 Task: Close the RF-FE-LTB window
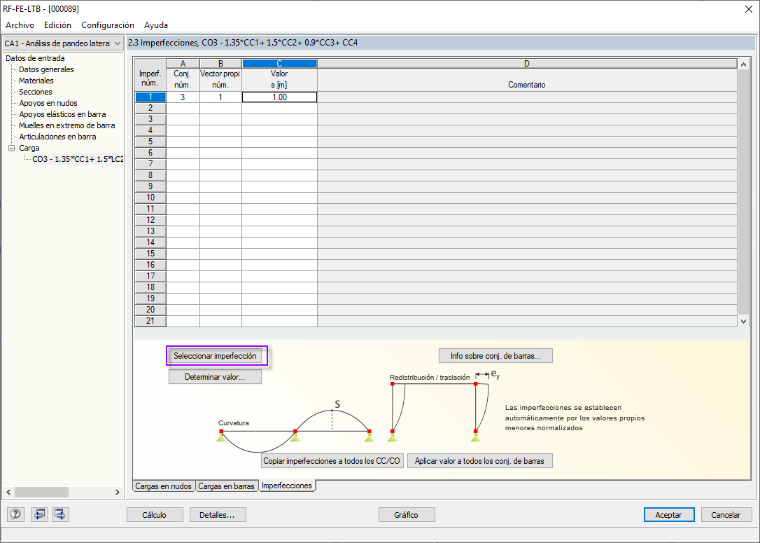[x=748, y=9]
